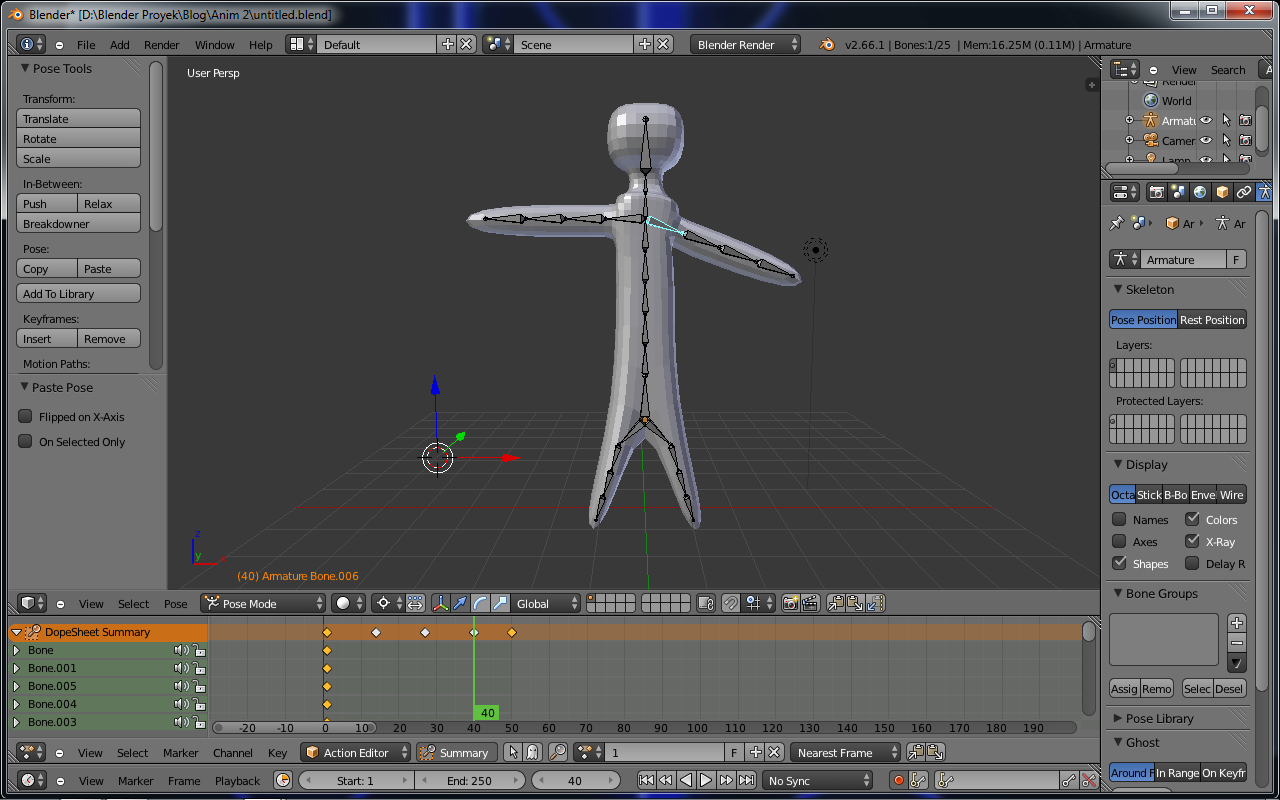Screen dimensions: 1280x800
Task: Open the File menu
Action: click(x=86, y=44)
